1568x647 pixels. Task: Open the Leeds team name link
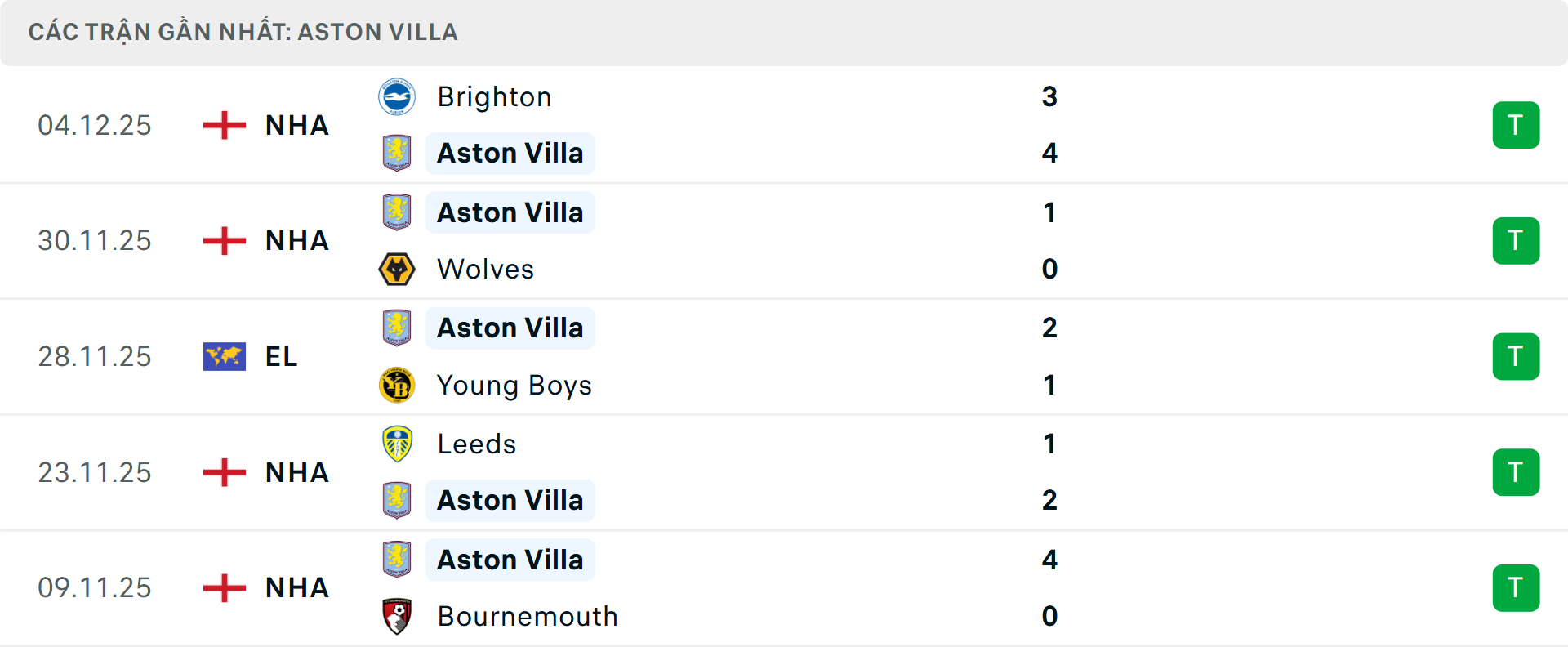(476, 444)
